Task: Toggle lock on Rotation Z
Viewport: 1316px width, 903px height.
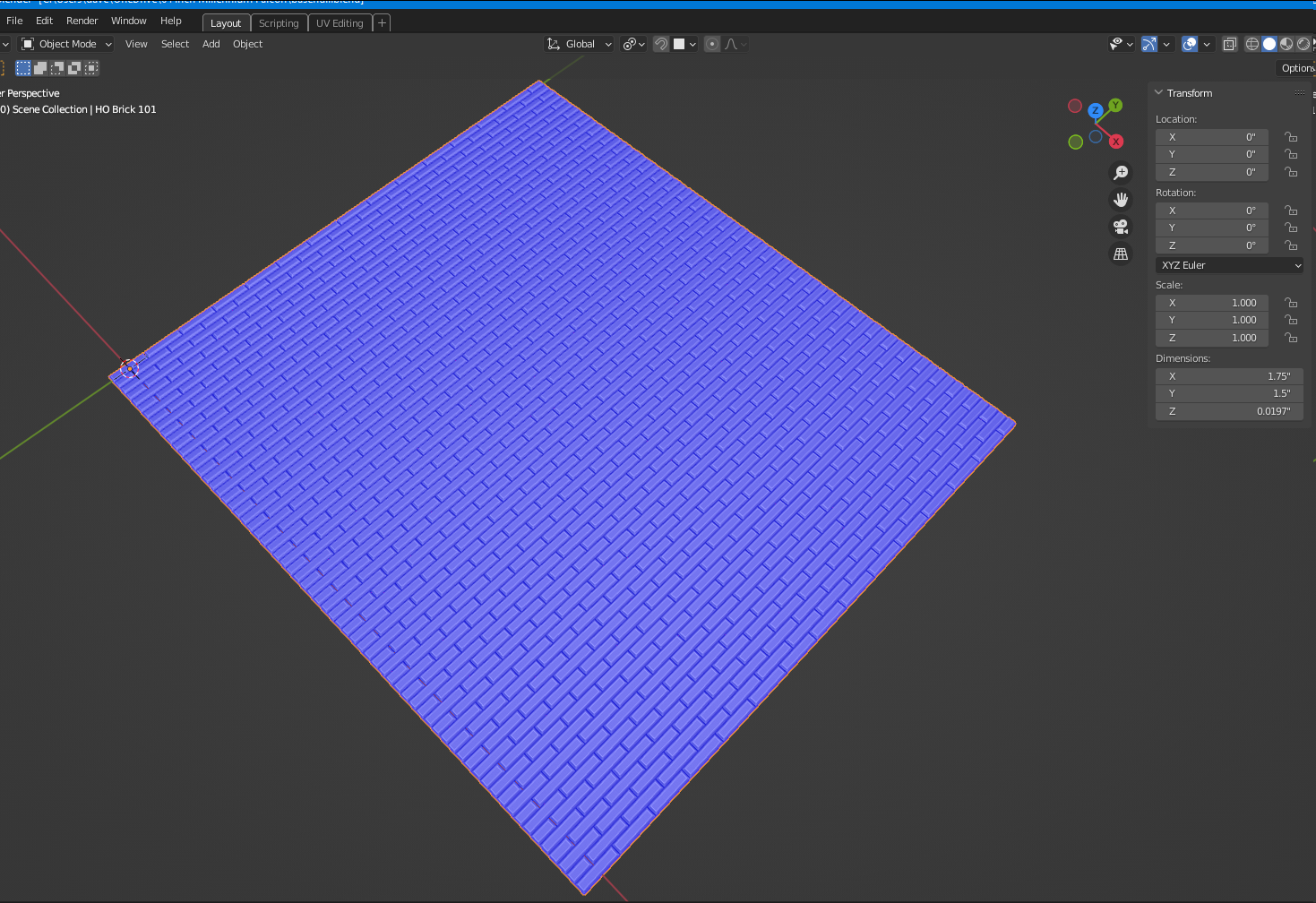Action: point(1291,245)
